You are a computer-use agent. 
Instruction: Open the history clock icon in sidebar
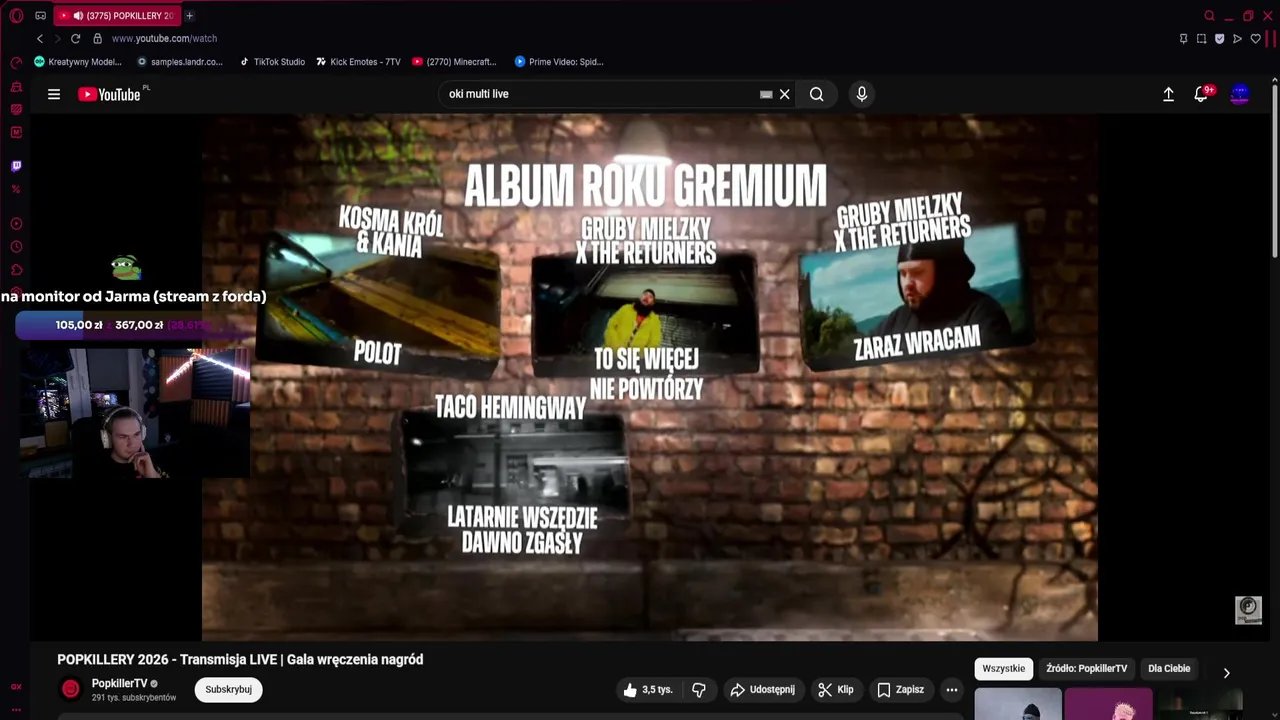coord(16,247)
